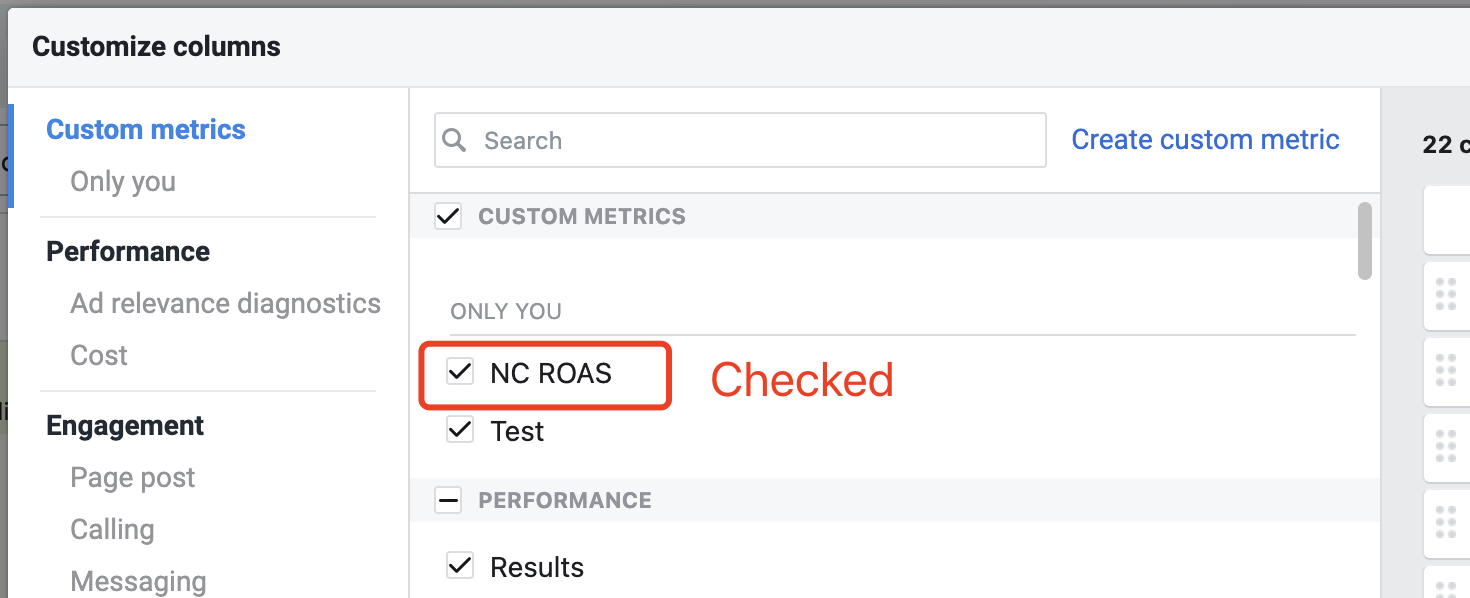Image resolution: width=1470 pixels, height=598 pixels.
Task: Open the Custom metrics category
Action: coord(146,129)
